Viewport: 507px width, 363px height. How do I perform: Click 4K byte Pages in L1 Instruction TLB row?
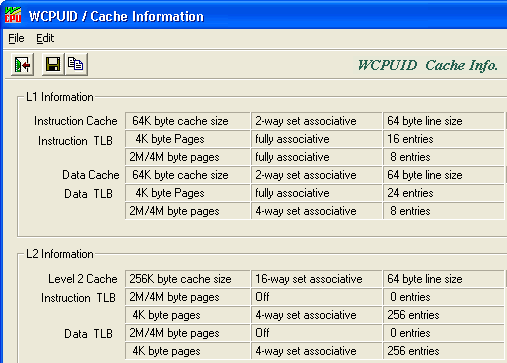pos(188,139)
